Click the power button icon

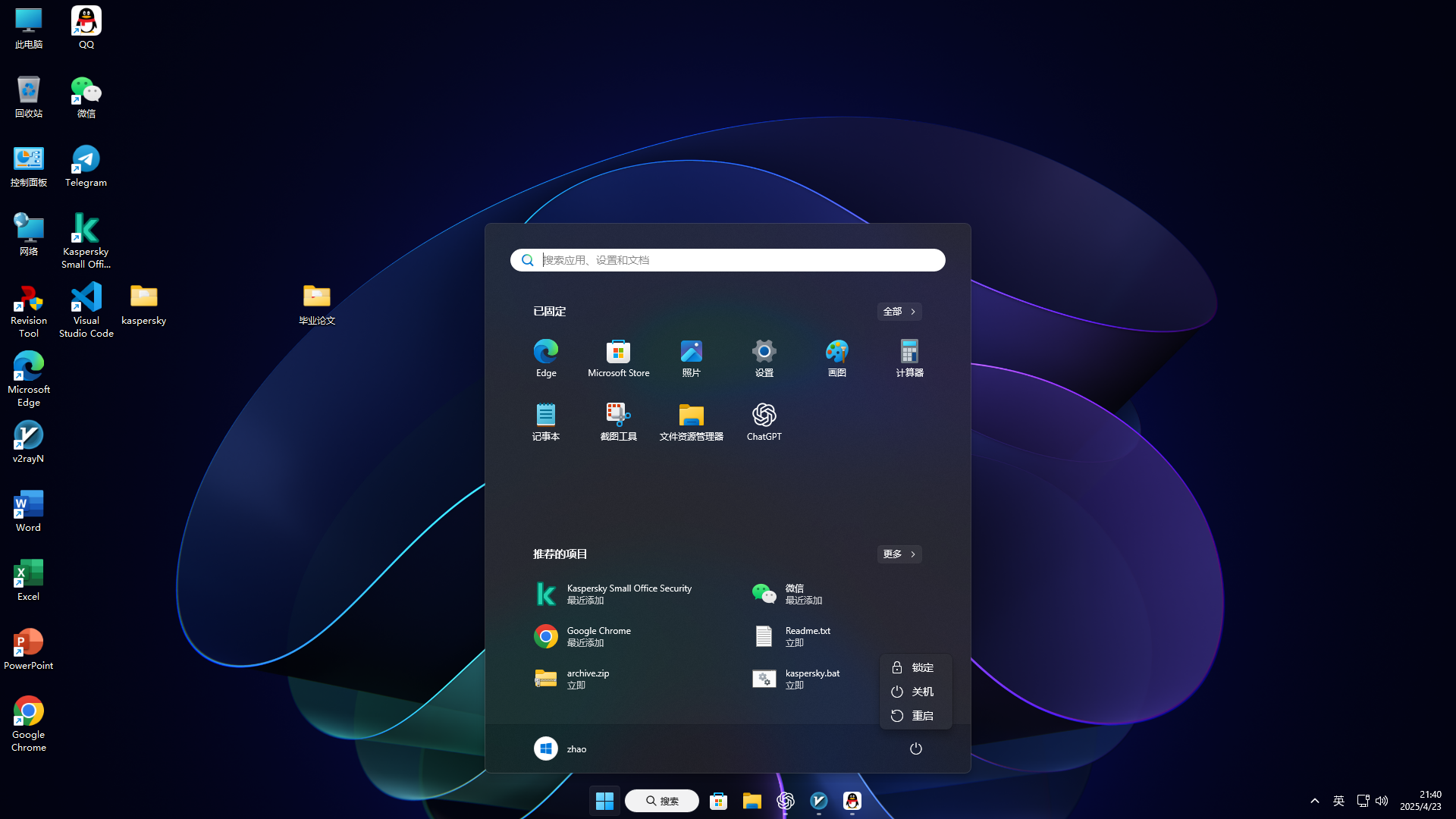pyautogui.click(x=915, y=748)
